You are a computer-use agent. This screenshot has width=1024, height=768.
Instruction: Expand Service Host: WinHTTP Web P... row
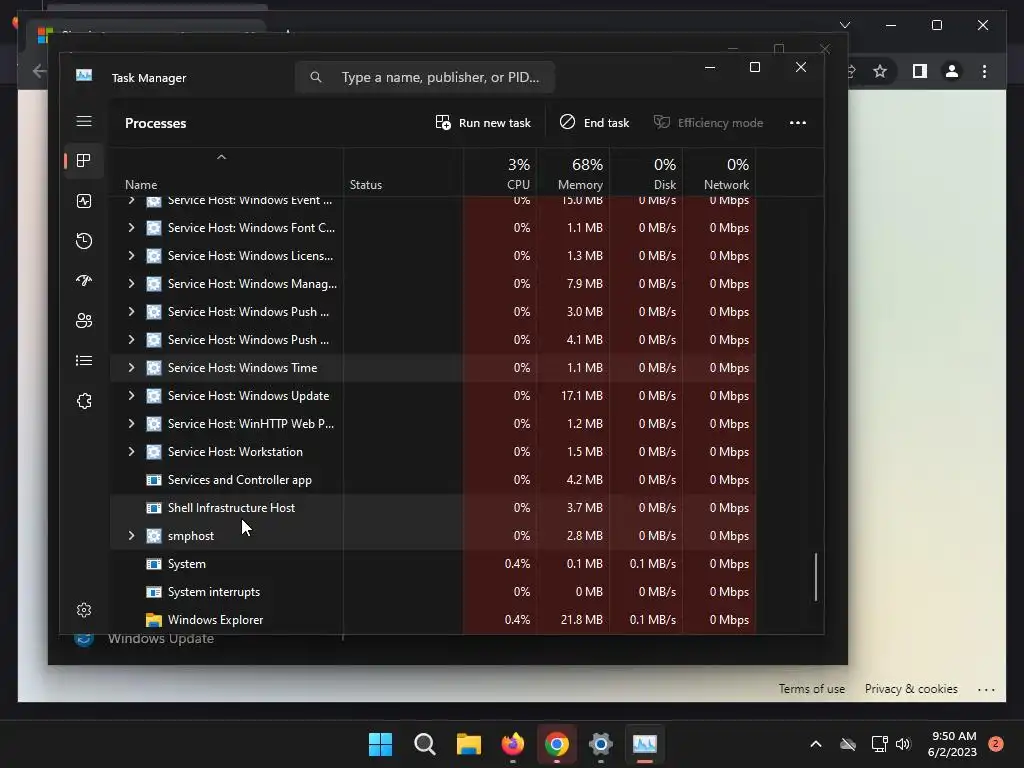click(x=131, y=424)
